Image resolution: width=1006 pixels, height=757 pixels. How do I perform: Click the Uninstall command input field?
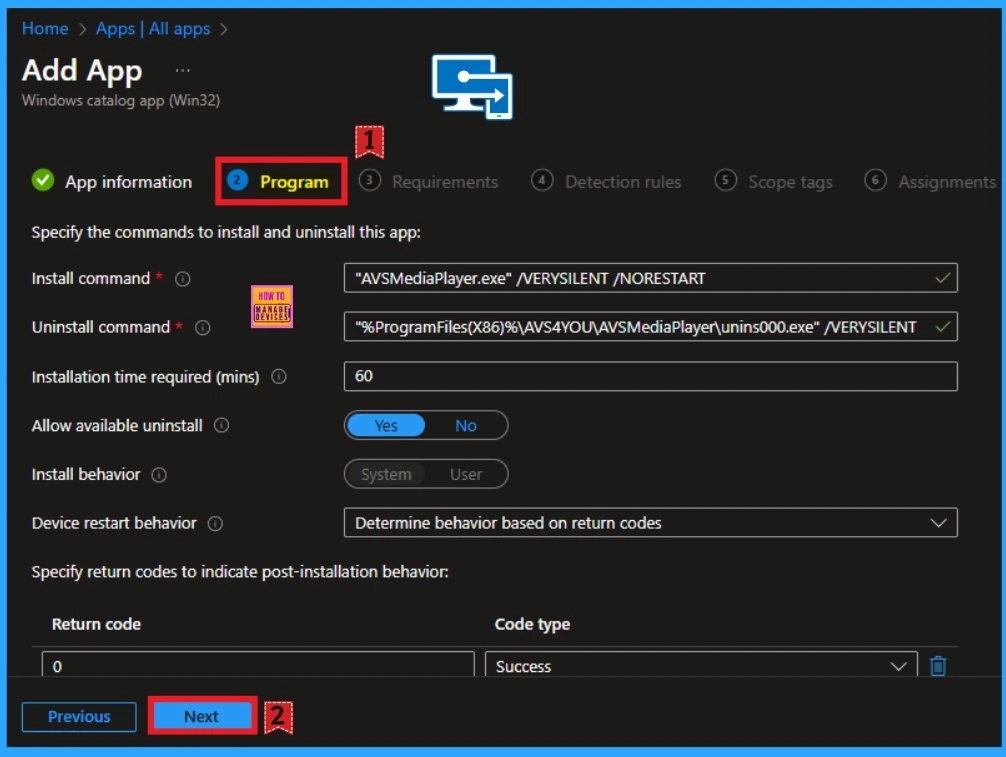tap(651, 327)
